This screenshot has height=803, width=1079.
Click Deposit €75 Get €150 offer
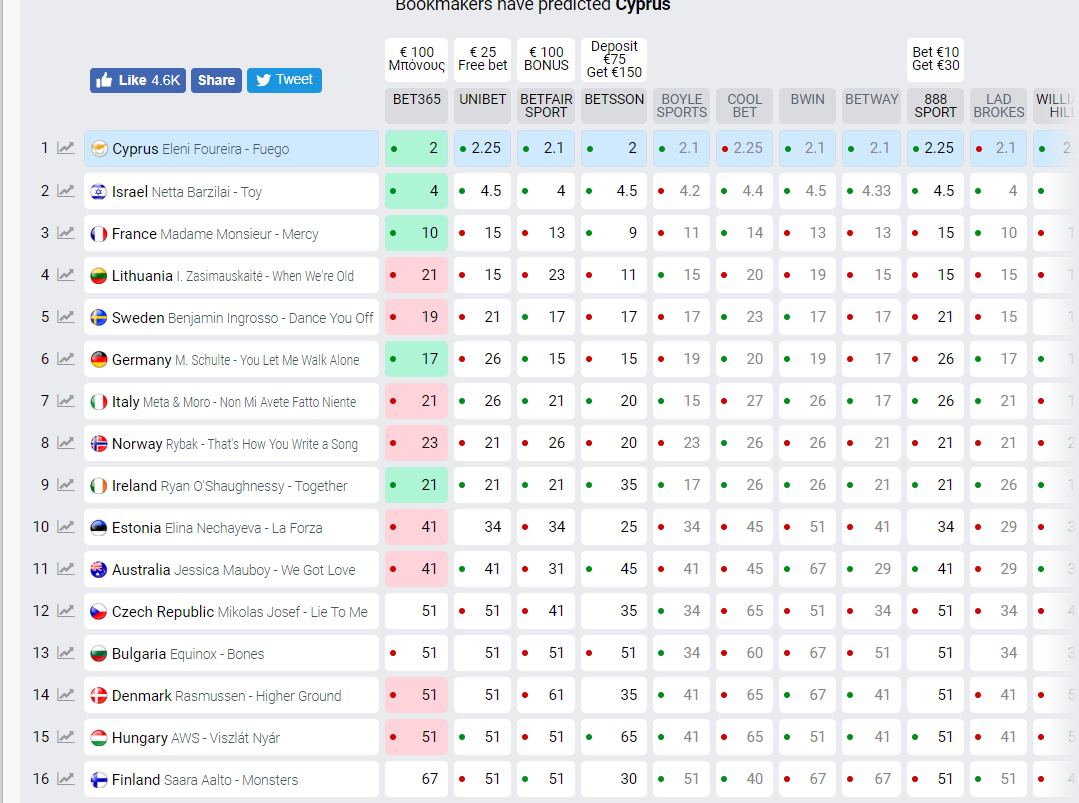coord(614,59)
